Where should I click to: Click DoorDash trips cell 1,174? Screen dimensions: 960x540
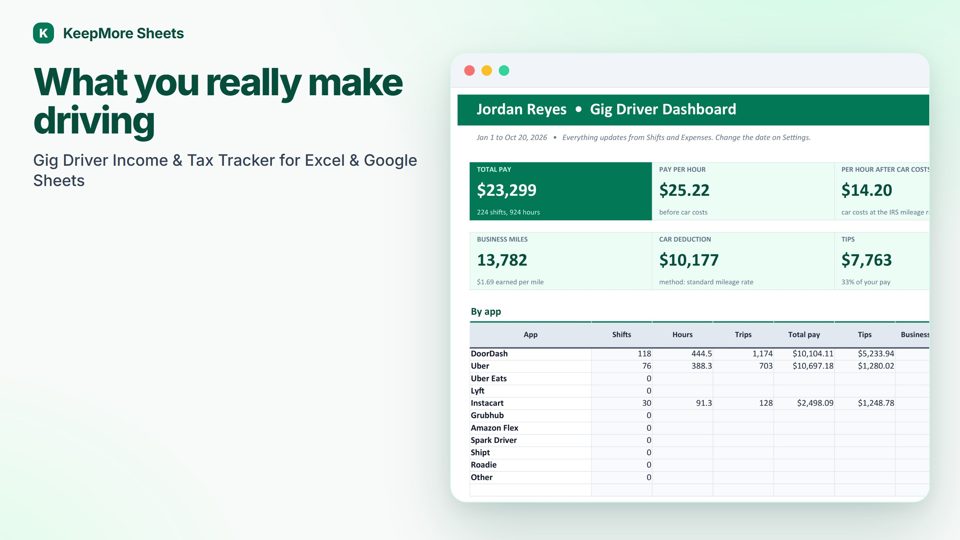pyautogui.click(x=743, y=353)
